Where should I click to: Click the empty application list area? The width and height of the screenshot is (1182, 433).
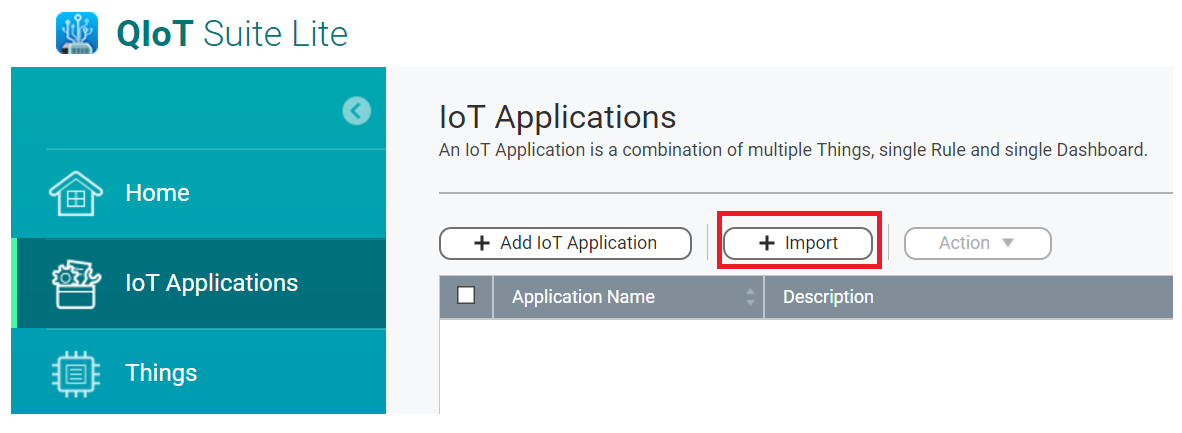coord(805,370)
